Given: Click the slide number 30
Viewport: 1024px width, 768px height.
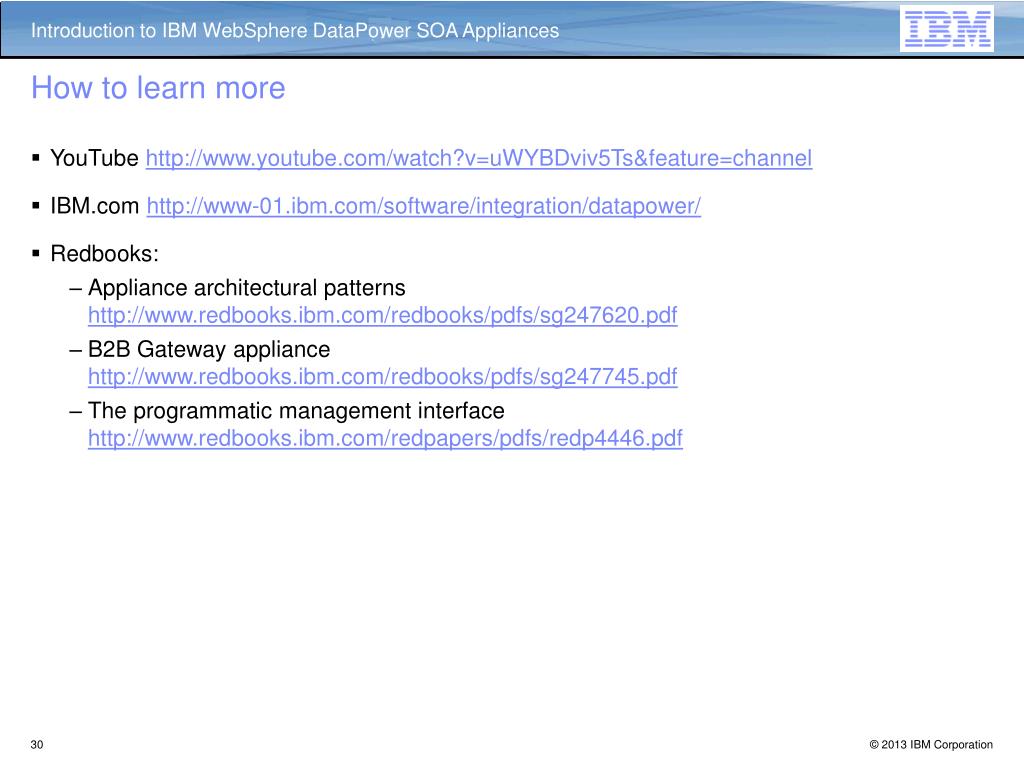Looking at the screenshot, I should pyautogui.click(x=37, y=744).
